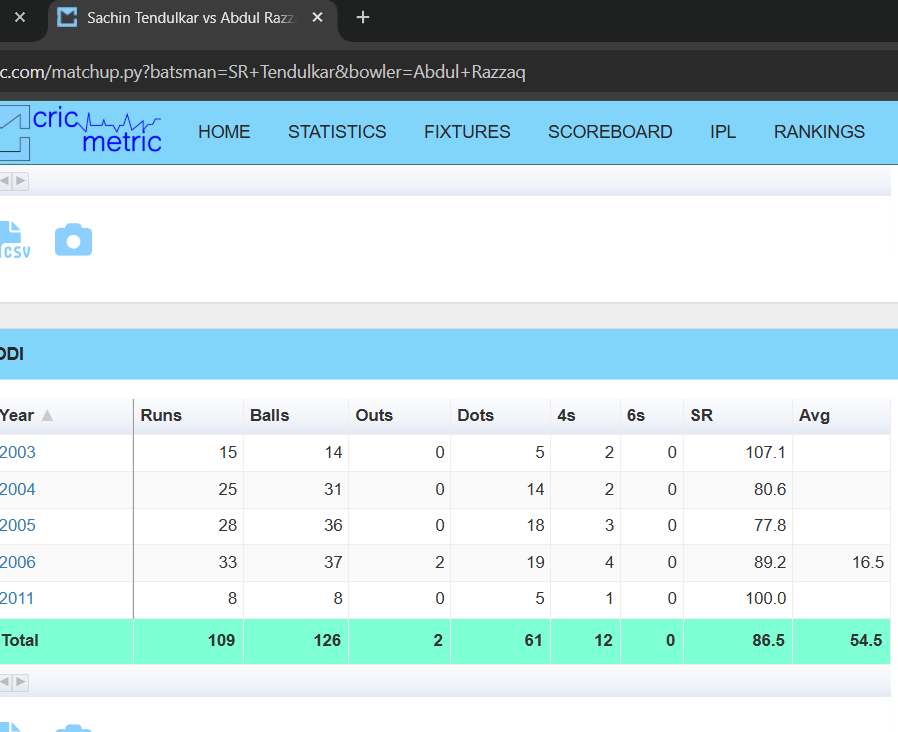Select the Total 4s value 12
The height and width of the screenshot is (732, 898).
point(585,641)
